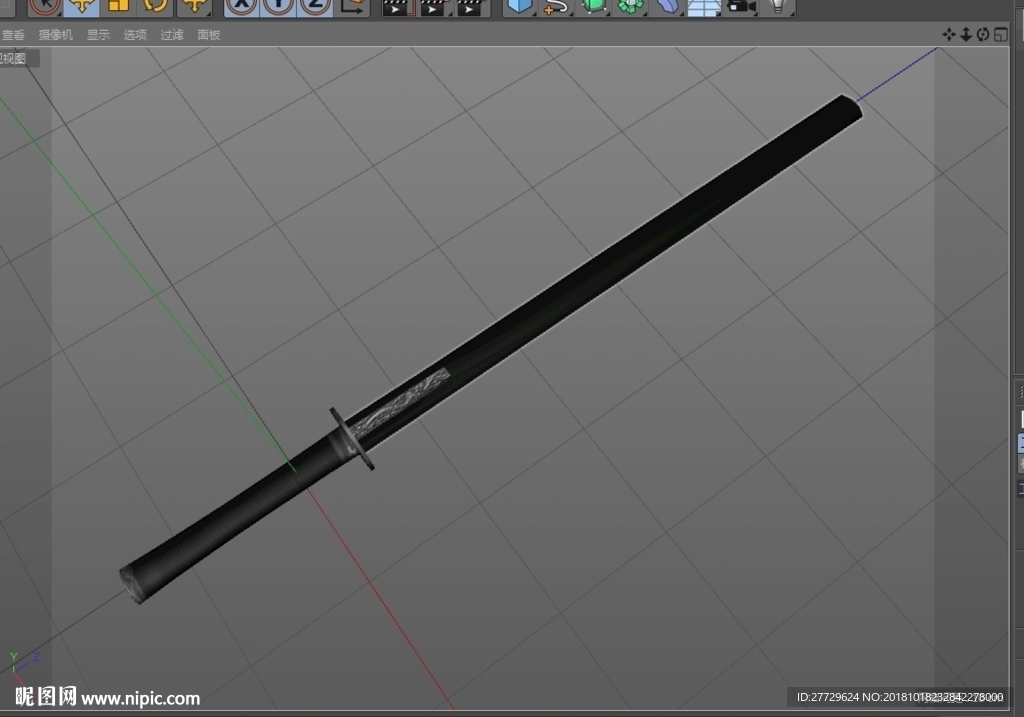Click the render view clapperboard icon
This screenshot has width=1024, height=717.
(398, 7)
